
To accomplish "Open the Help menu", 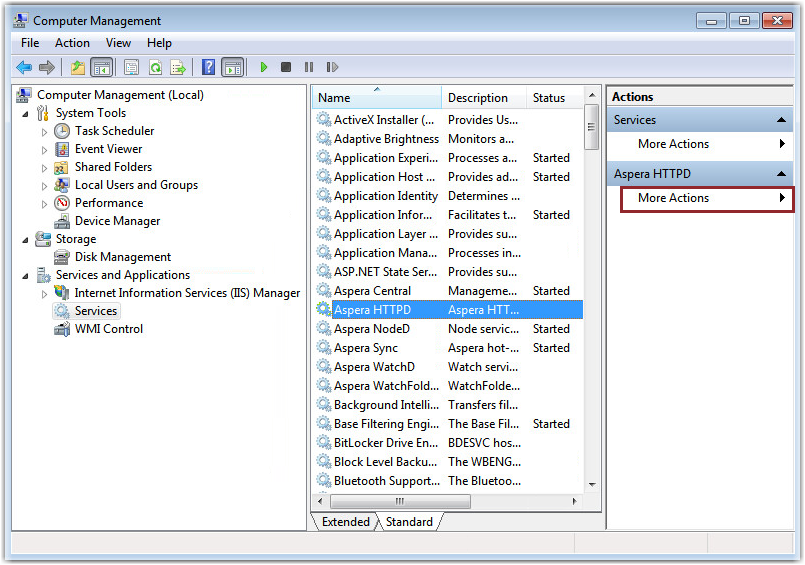I will click(159, 43).
